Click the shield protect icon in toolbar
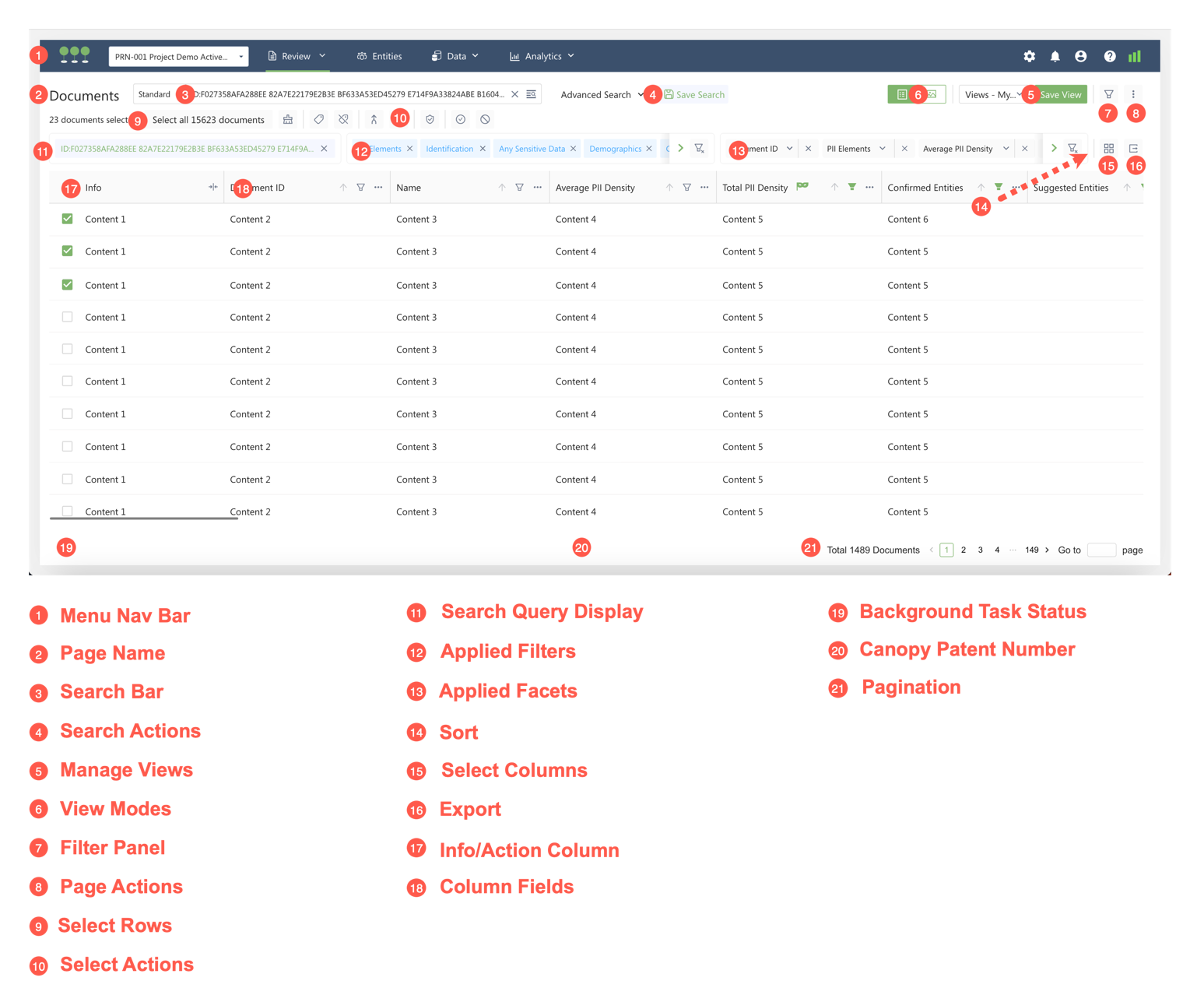Image resolution: width=1204 pixels, height=1002 pixels. 430,120
